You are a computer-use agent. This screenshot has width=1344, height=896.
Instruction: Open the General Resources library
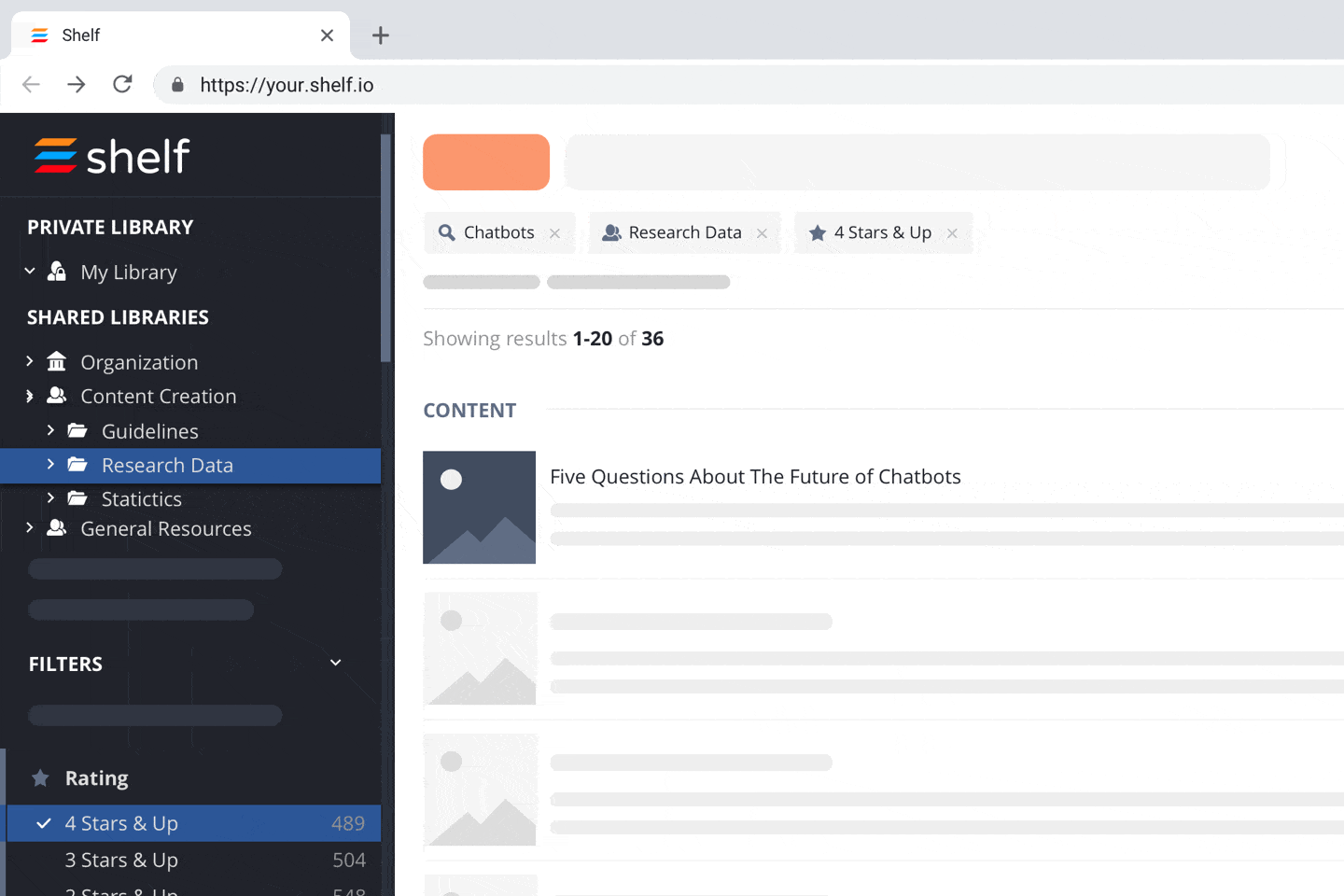click(x=166, y=529)
